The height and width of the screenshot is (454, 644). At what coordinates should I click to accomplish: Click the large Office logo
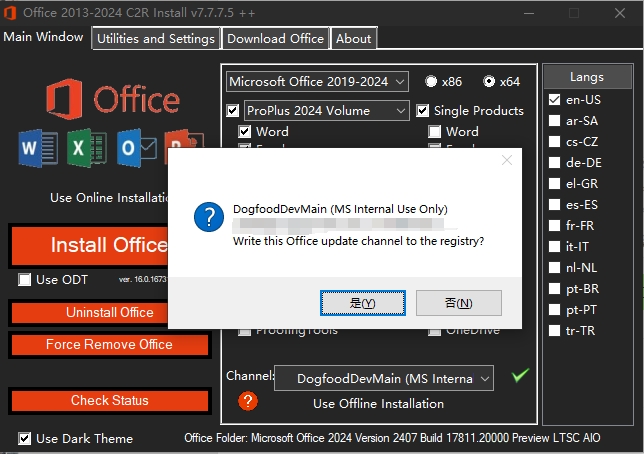coord(113,99)
